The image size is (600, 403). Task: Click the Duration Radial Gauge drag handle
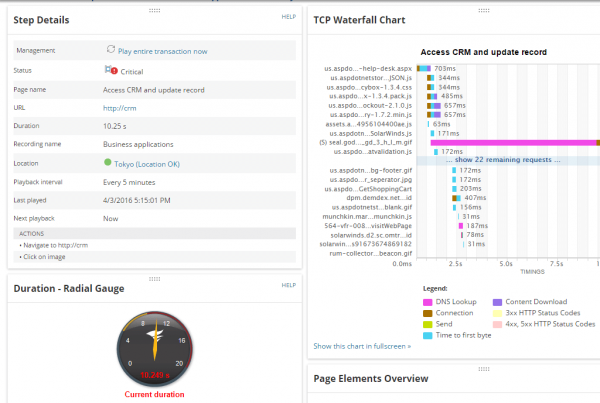(x=154, y=277)
